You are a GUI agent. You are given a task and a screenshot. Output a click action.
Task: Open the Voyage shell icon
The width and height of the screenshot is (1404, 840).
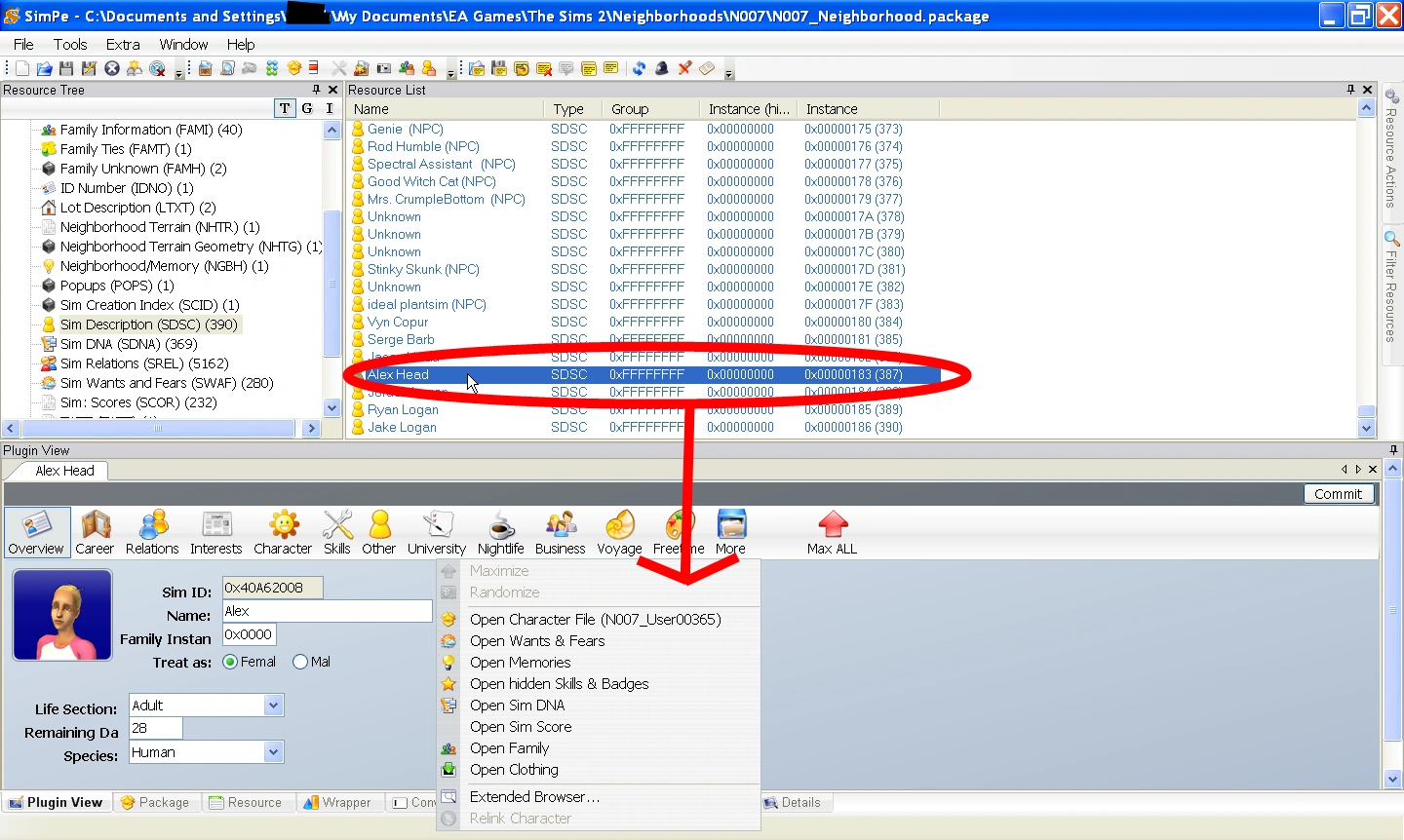(620, 532)
